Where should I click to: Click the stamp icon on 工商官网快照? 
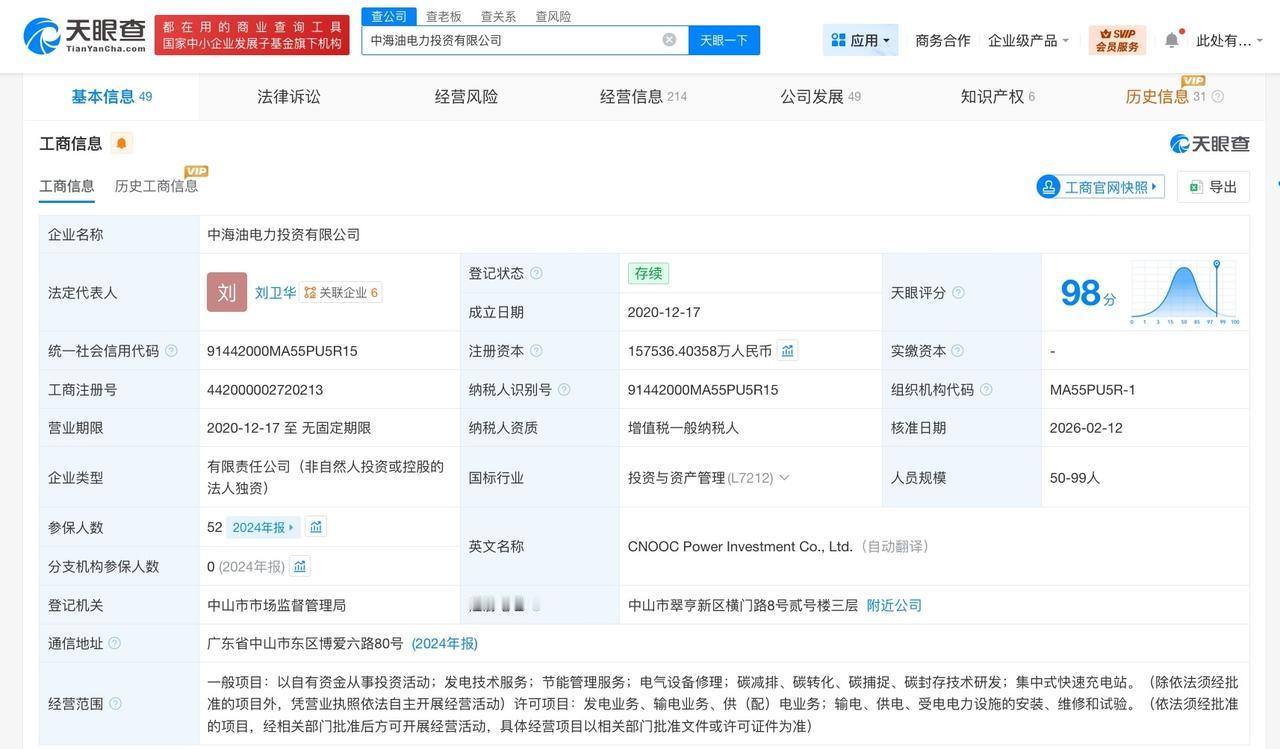click(x=1049, y=186)
